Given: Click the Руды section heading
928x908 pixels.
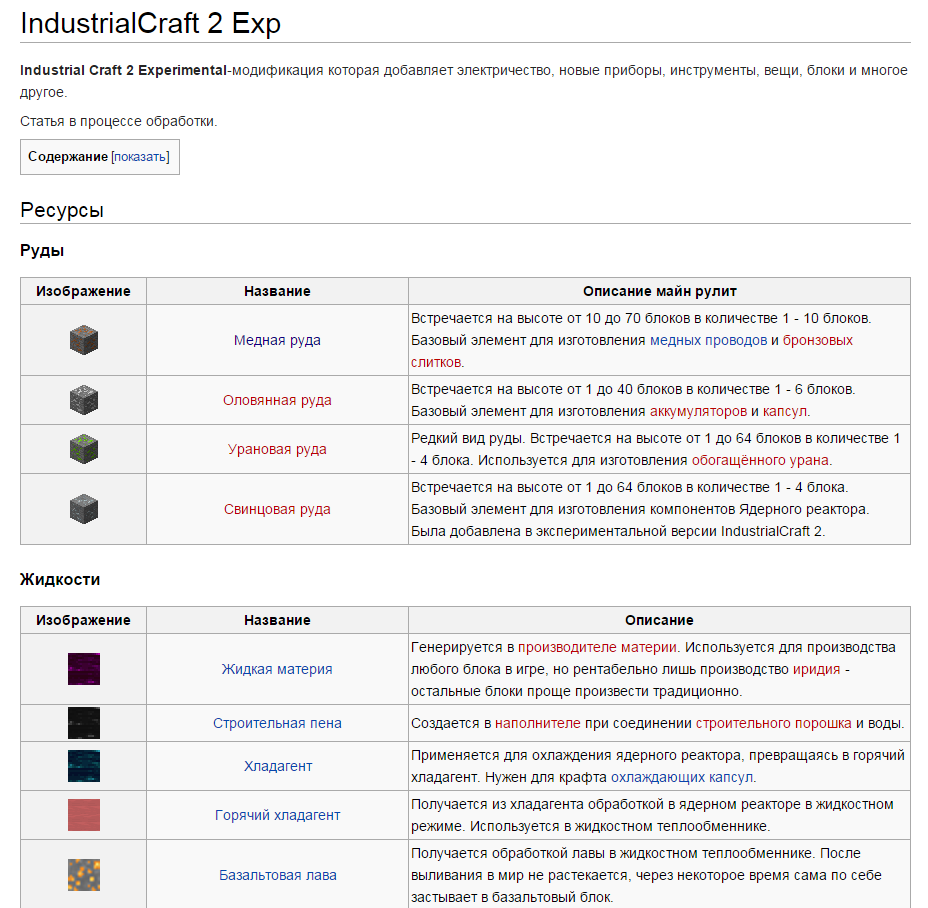Looking at the screenshot, I should pyautogui.click(x=42, y=250).
